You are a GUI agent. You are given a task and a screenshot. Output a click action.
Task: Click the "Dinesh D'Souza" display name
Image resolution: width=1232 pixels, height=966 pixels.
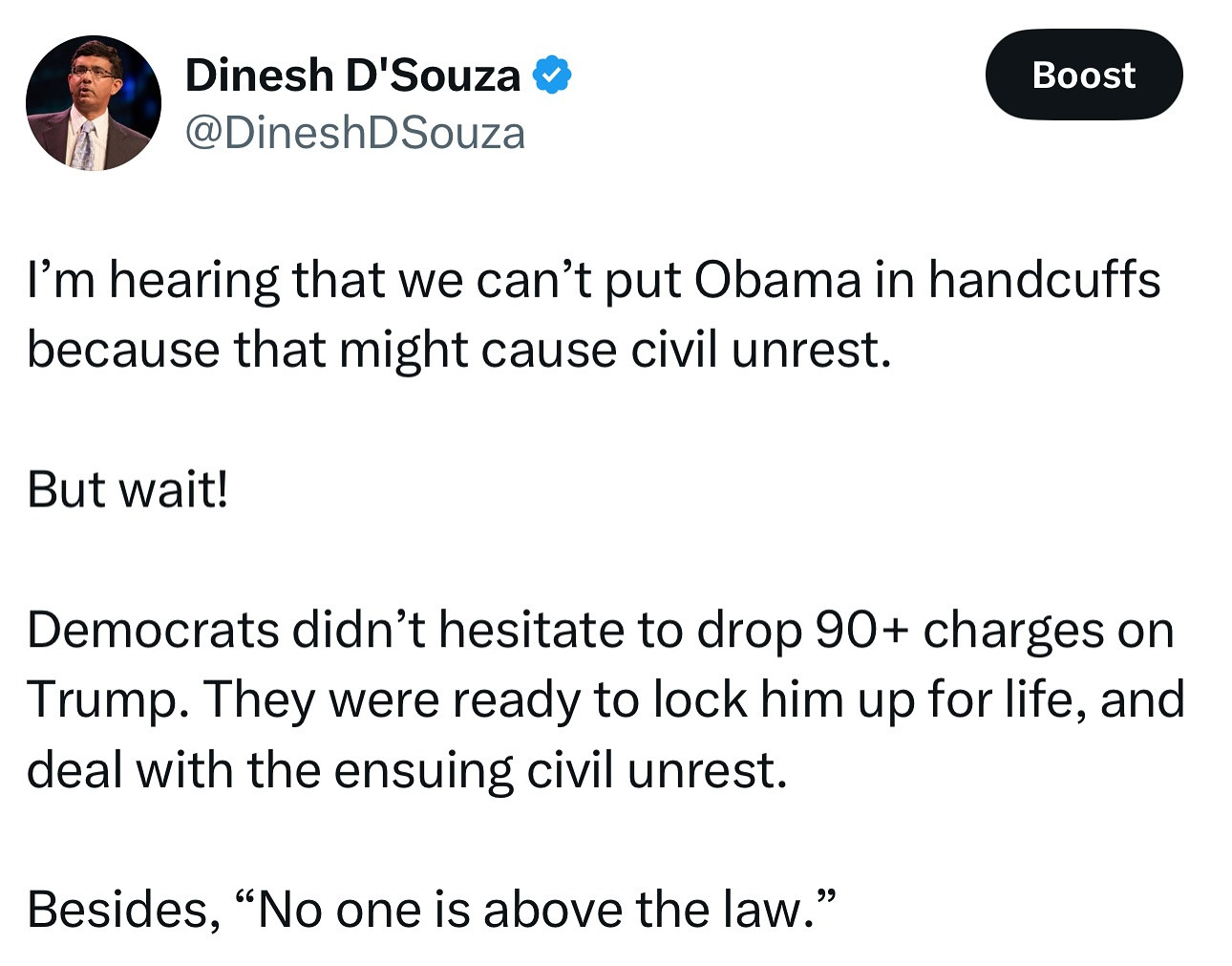click(x=352, y=75)
